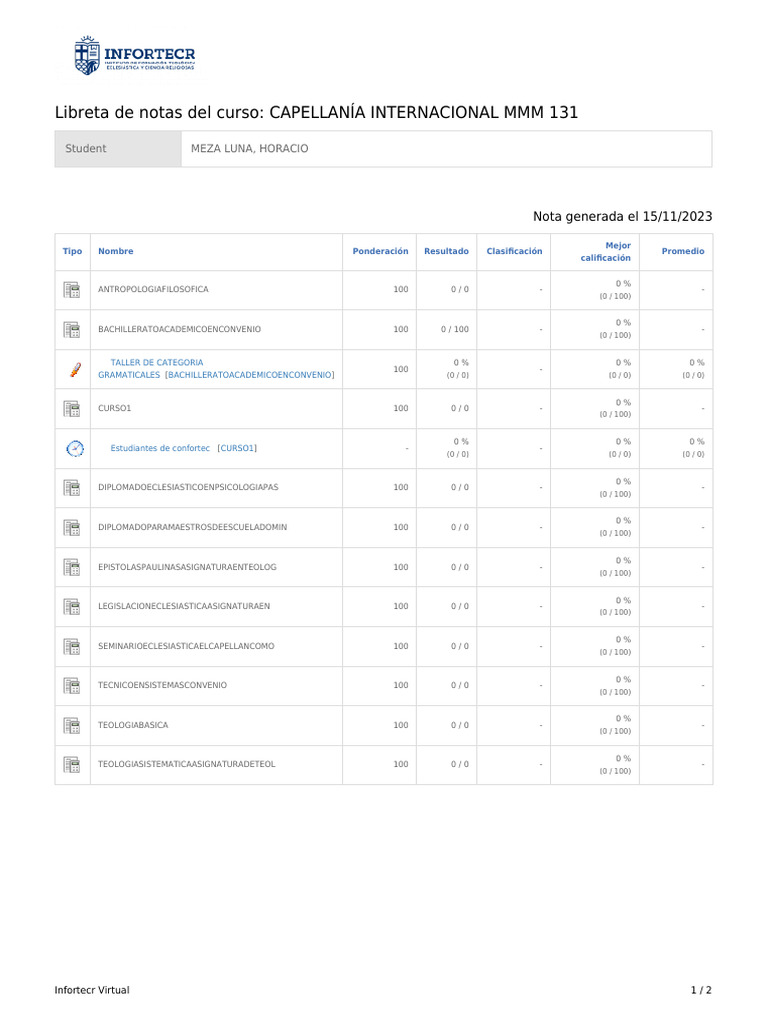Click the CURSO1 category icon
This screenshot has height=1024, width=768.
[x=72, y=408]
